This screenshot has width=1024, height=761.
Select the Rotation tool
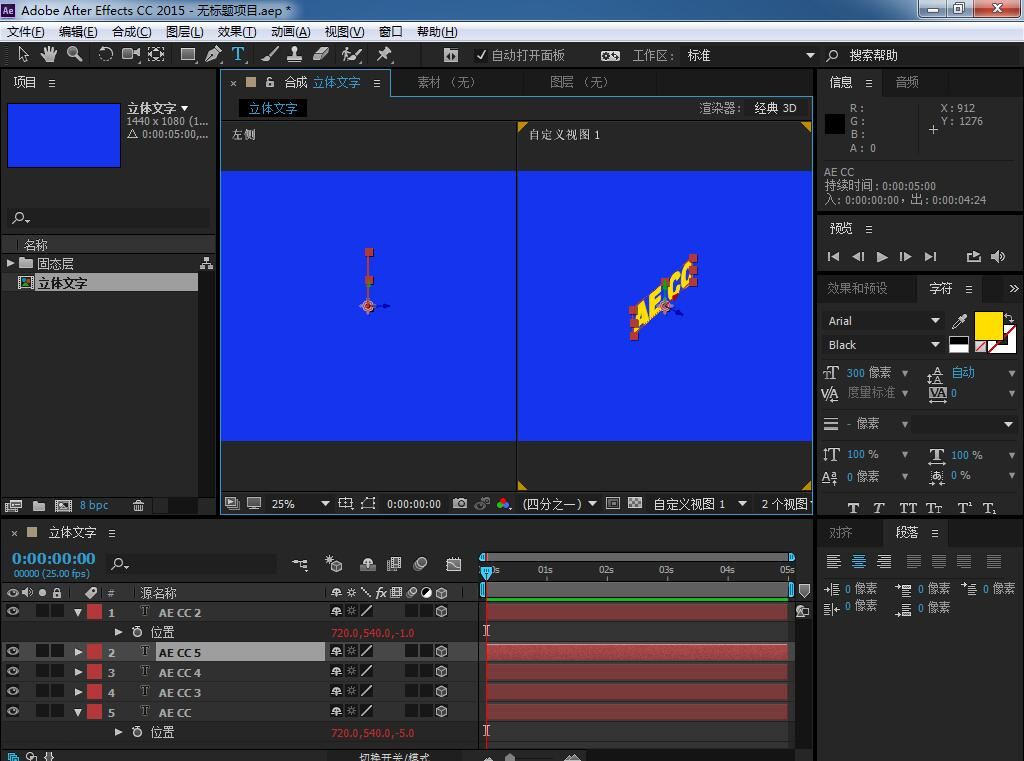(105, 54)
